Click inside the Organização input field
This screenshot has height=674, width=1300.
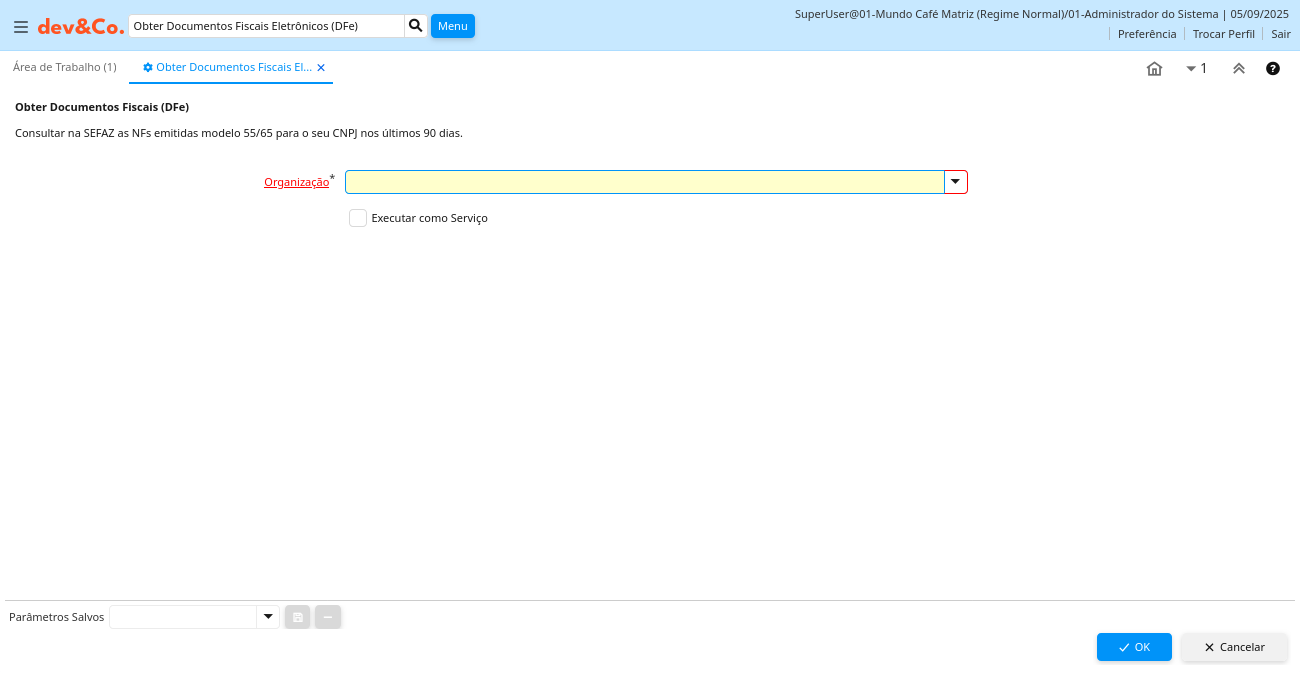click(x=644, y=182)
